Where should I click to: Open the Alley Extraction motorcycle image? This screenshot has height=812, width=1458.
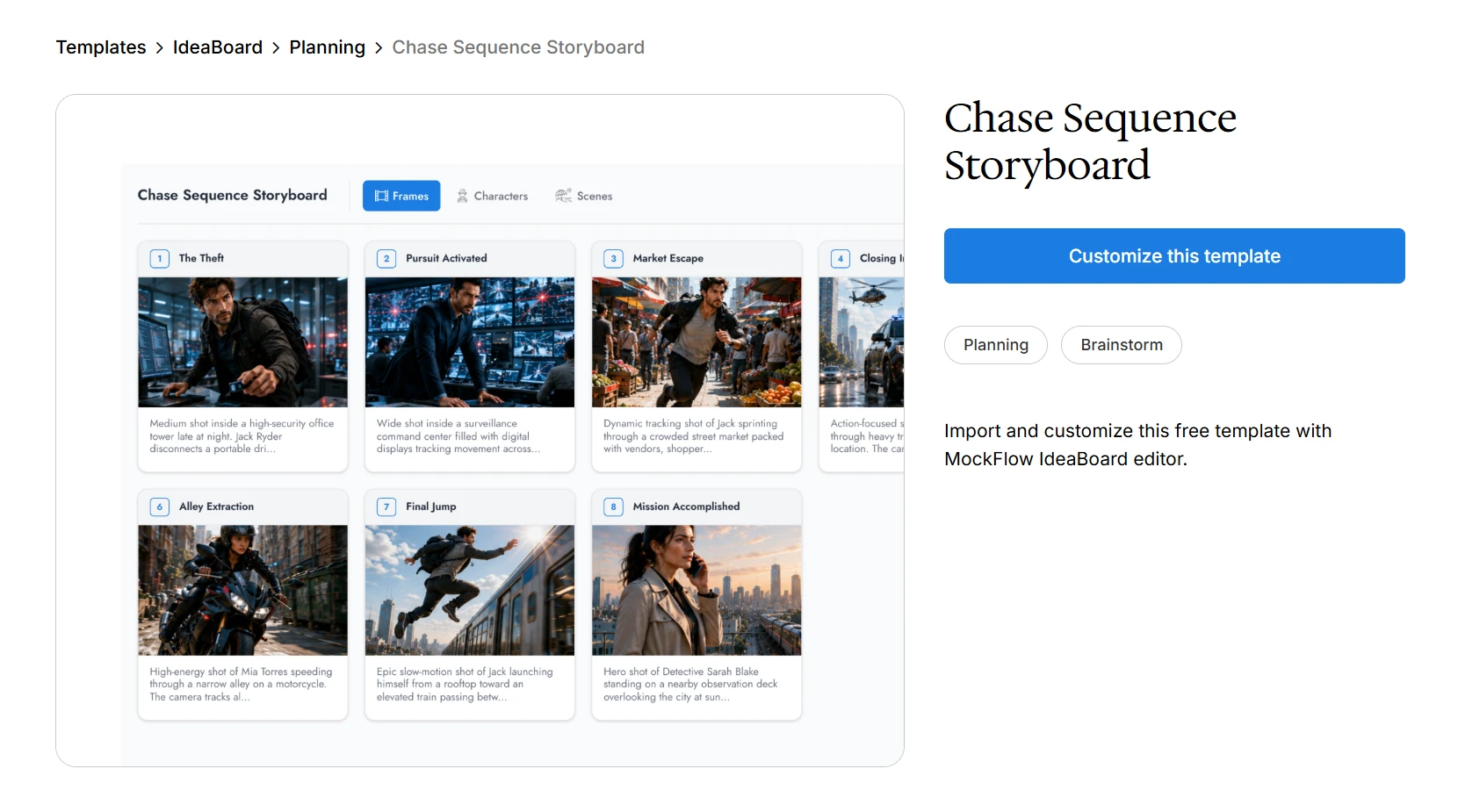point(242,591)
